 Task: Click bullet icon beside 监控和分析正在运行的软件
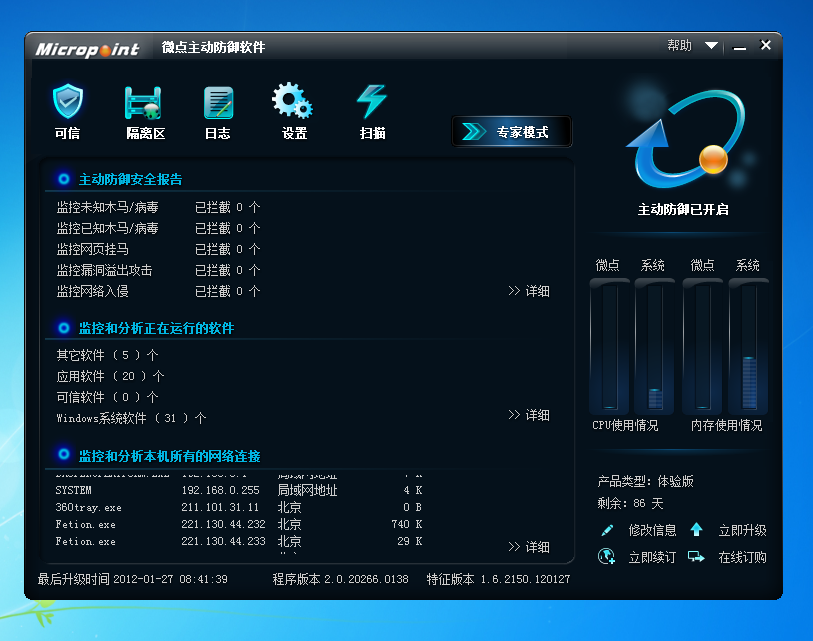[x=64, y=328]
